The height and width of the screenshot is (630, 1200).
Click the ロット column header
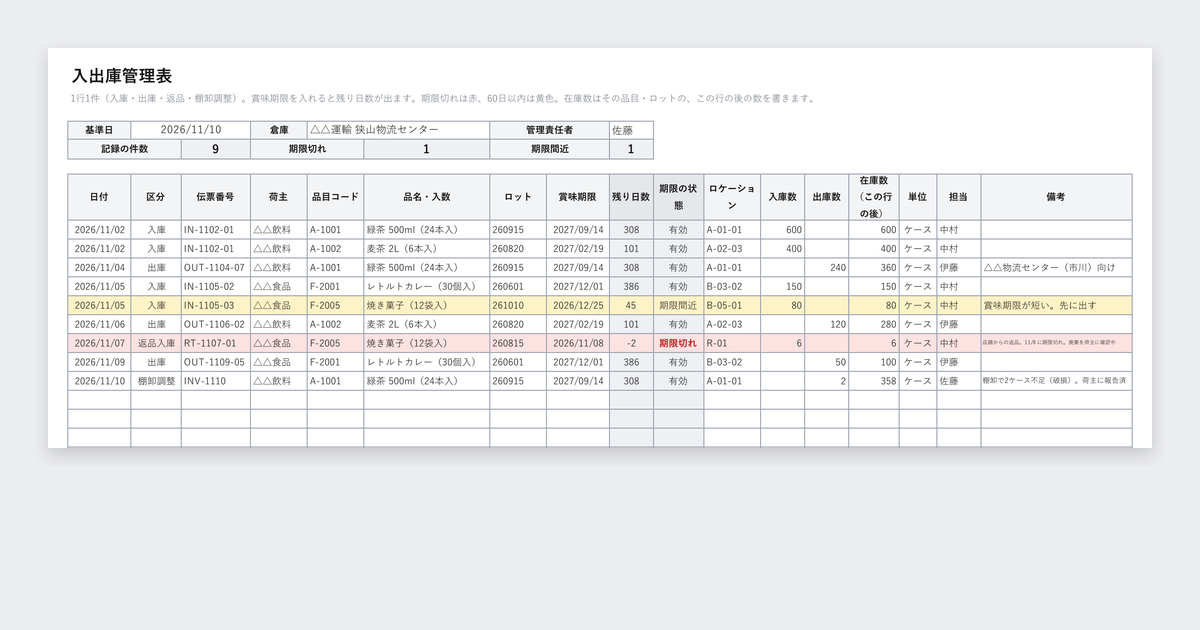point(518,197)
